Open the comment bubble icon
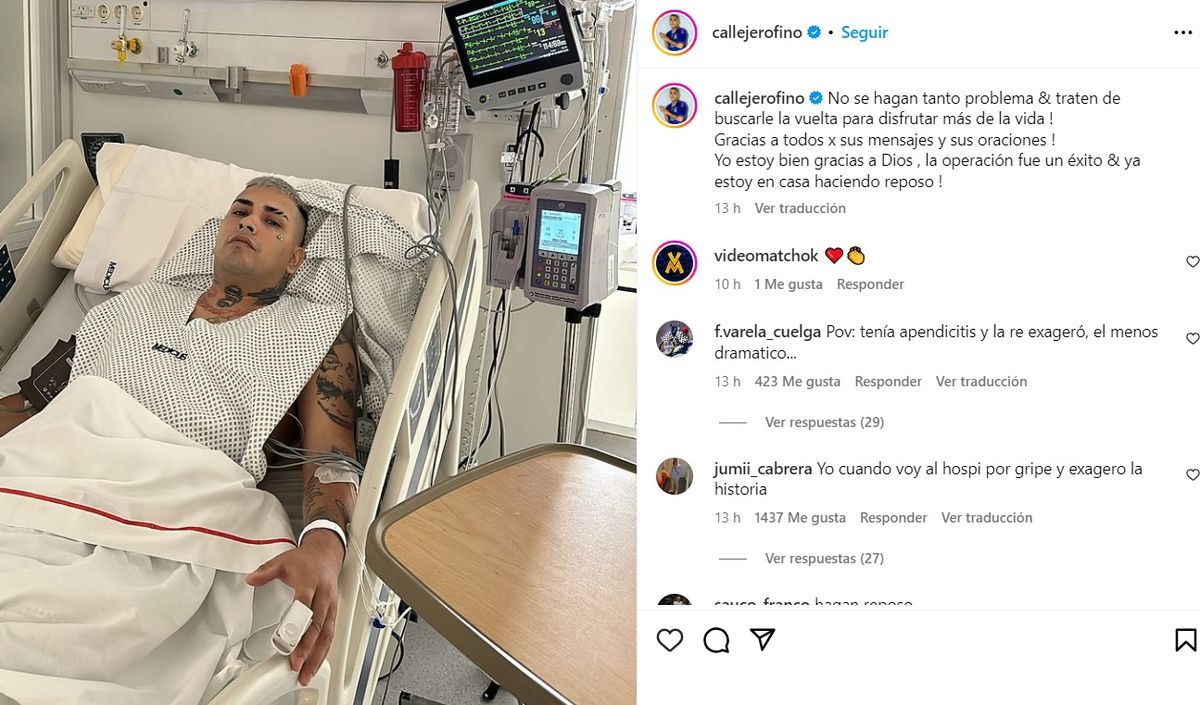 pos(716,640)
